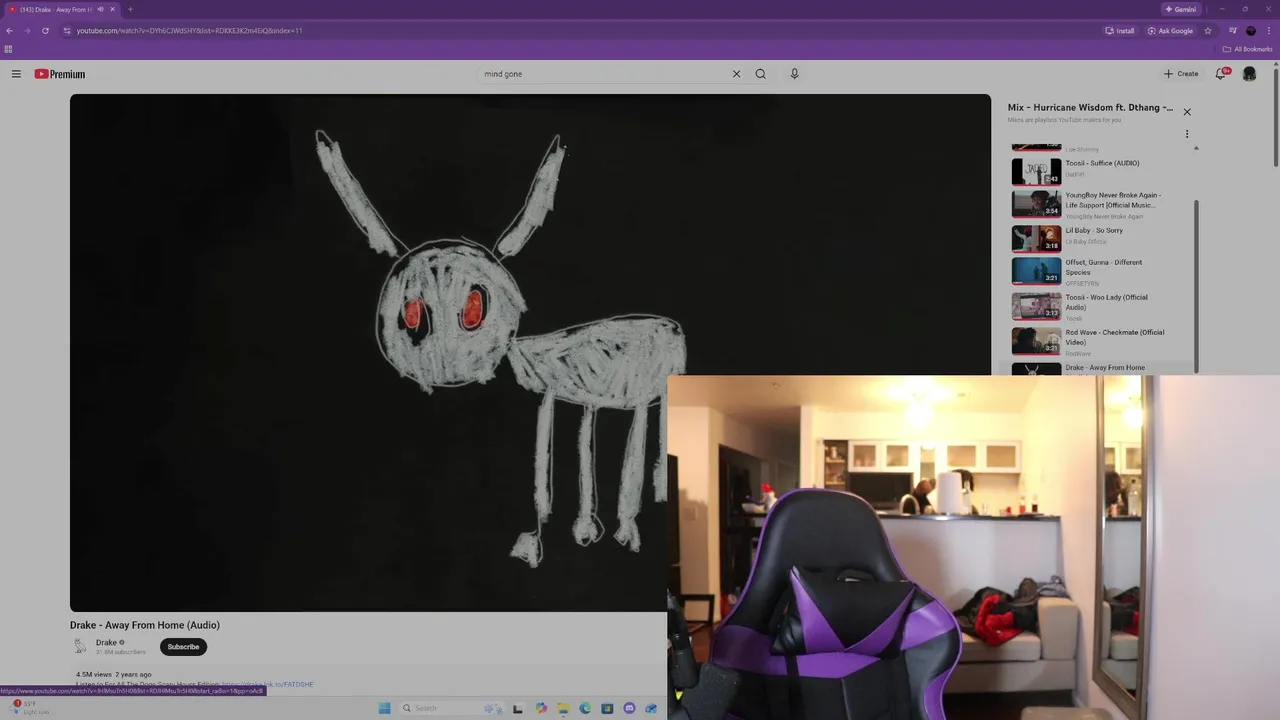Reload the page with refresh icon
Viewport: 1280px width, 720px height.
pos(45,31)
